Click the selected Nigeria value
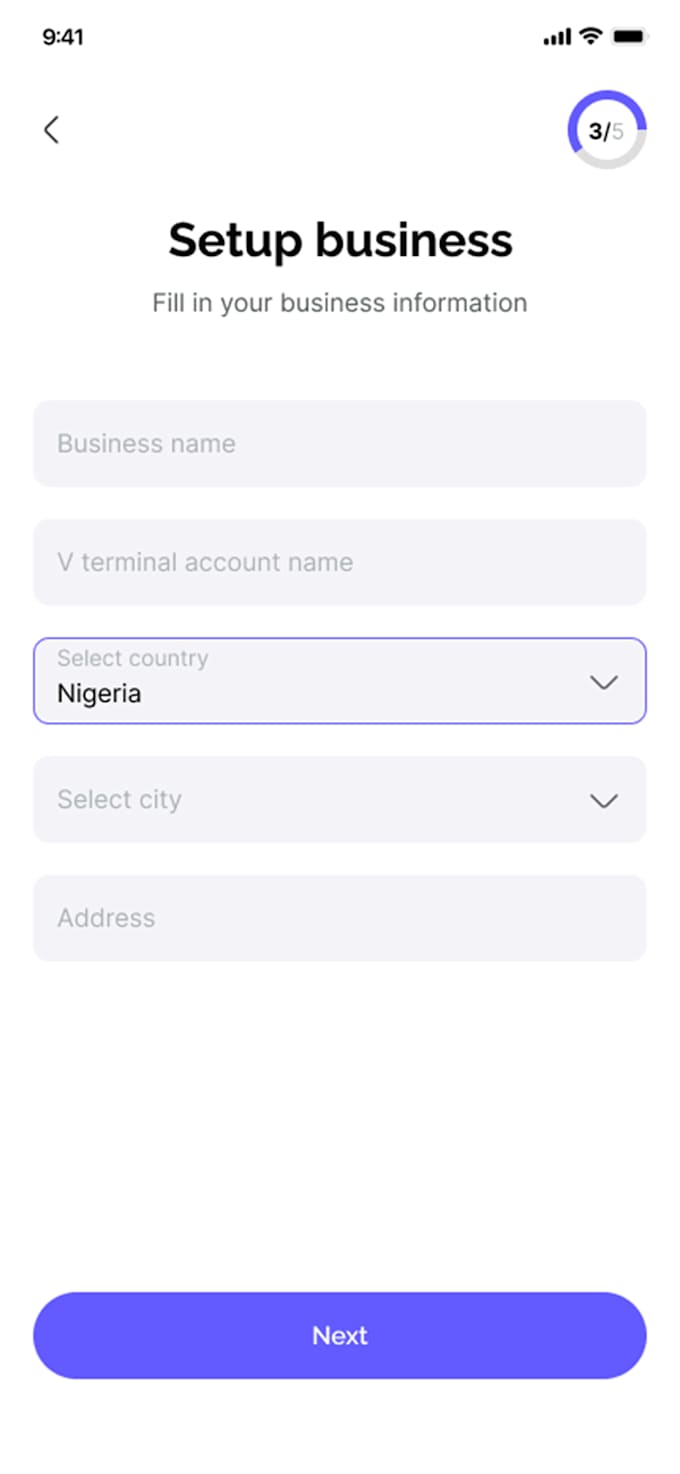Viewport: 680px width, 1474px height. point(99,694)
